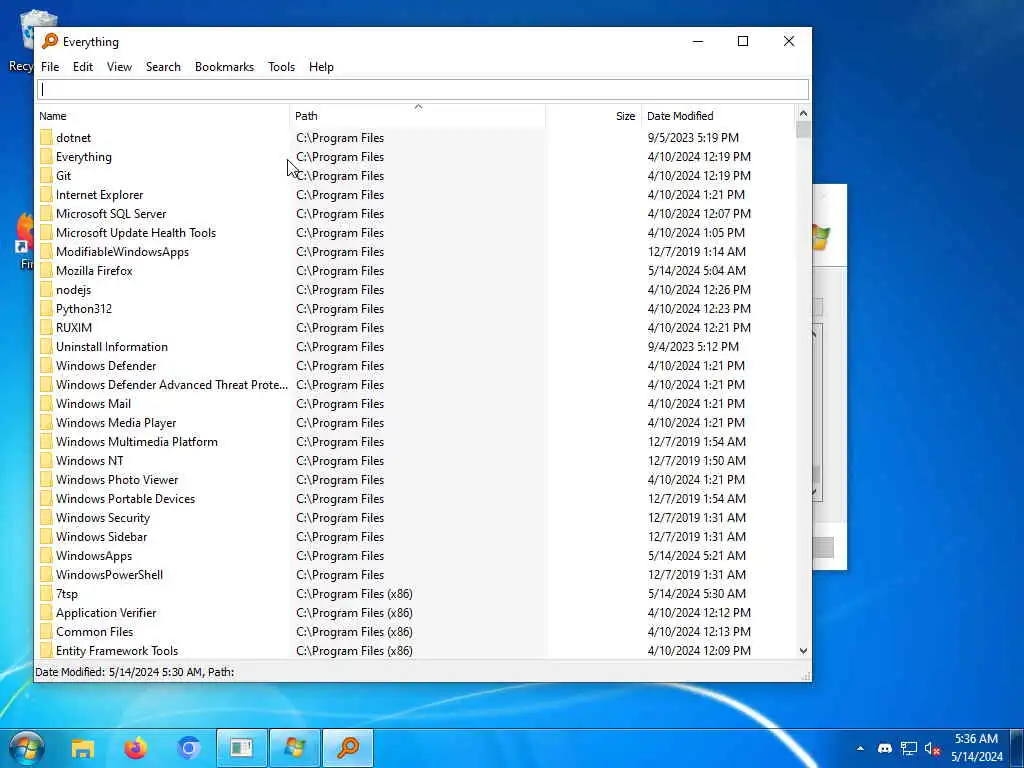This screenshot has height=768, width=1024.
Task: Click the results scrollbar up arrow
Action: click(803, 114)
